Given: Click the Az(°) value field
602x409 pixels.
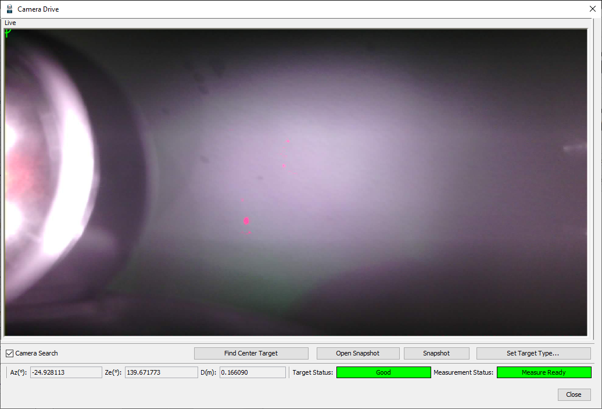Looking at the screenshot, I should [65, 372].
